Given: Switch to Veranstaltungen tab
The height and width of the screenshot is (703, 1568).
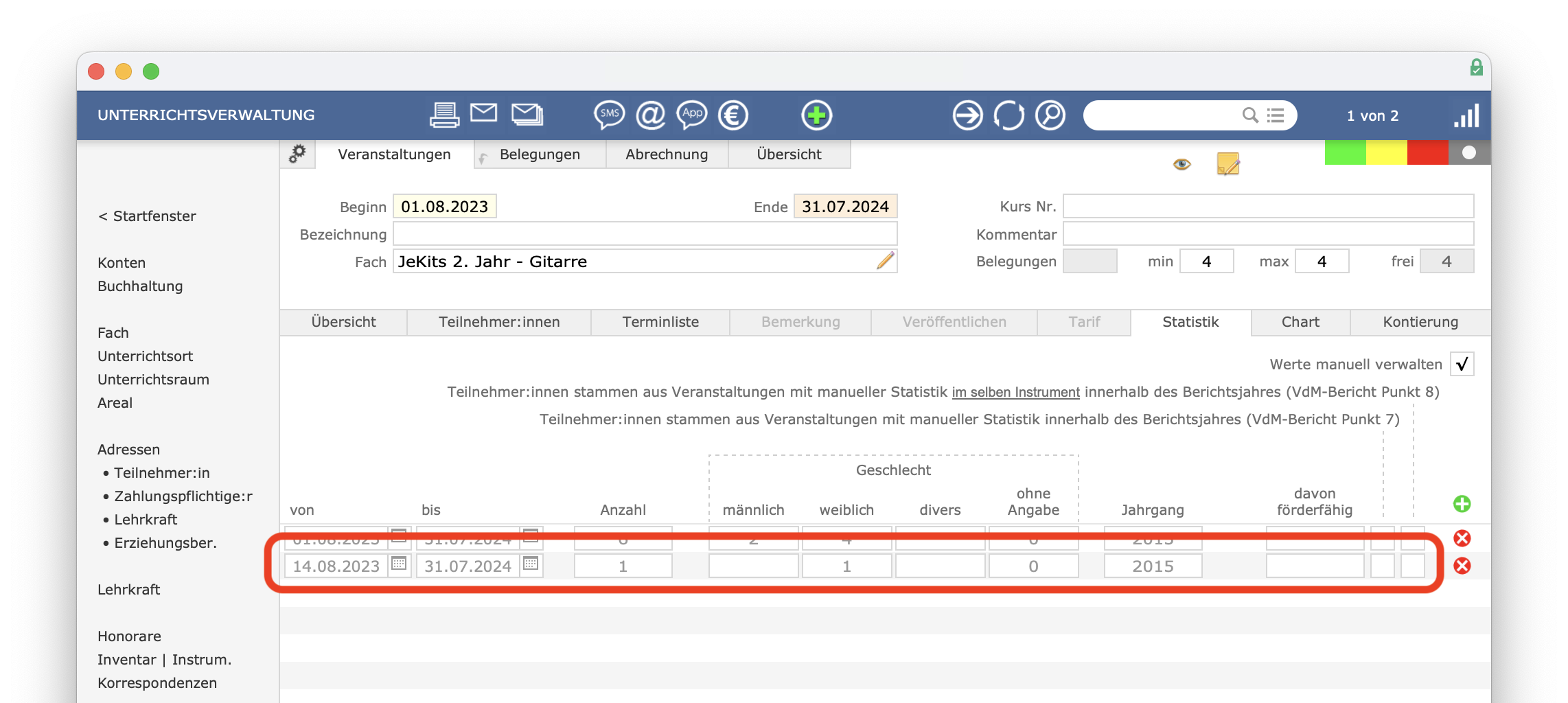Looking at the screenshot, I should tap(394, 154).
